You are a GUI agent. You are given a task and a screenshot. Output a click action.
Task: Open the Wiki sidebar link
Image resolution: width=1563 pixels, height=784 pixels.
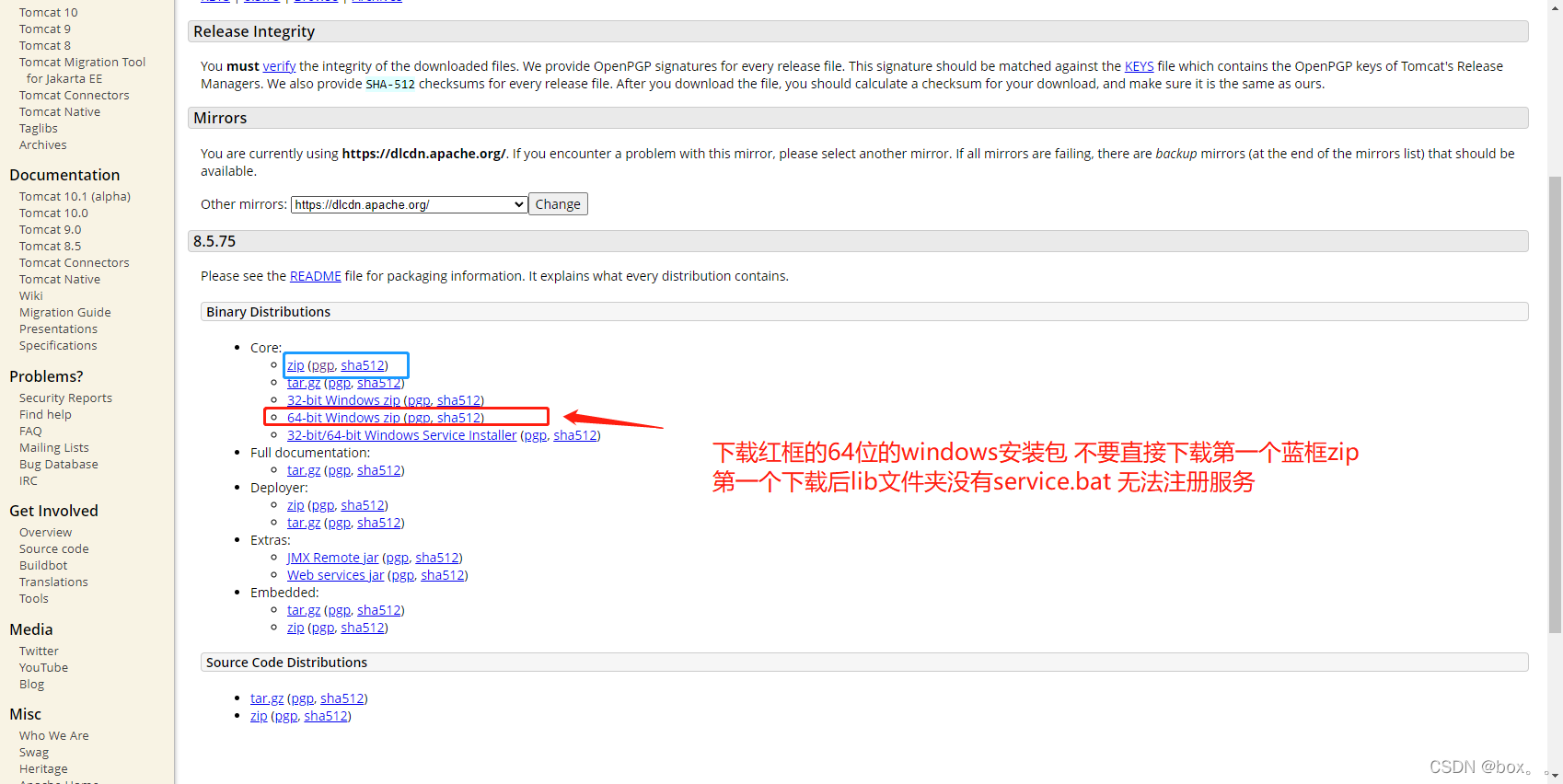31,296
